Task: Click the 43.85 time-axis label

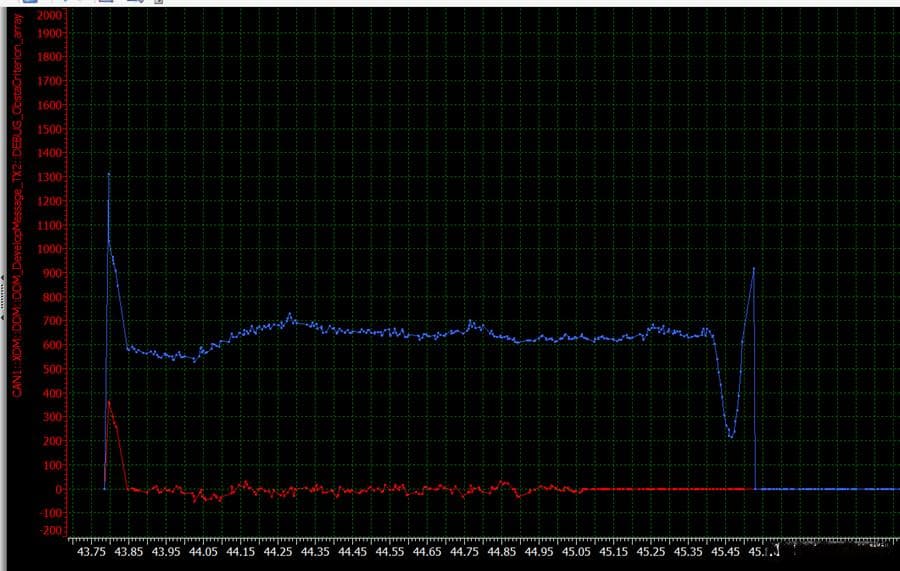Action: coord(129,552)
